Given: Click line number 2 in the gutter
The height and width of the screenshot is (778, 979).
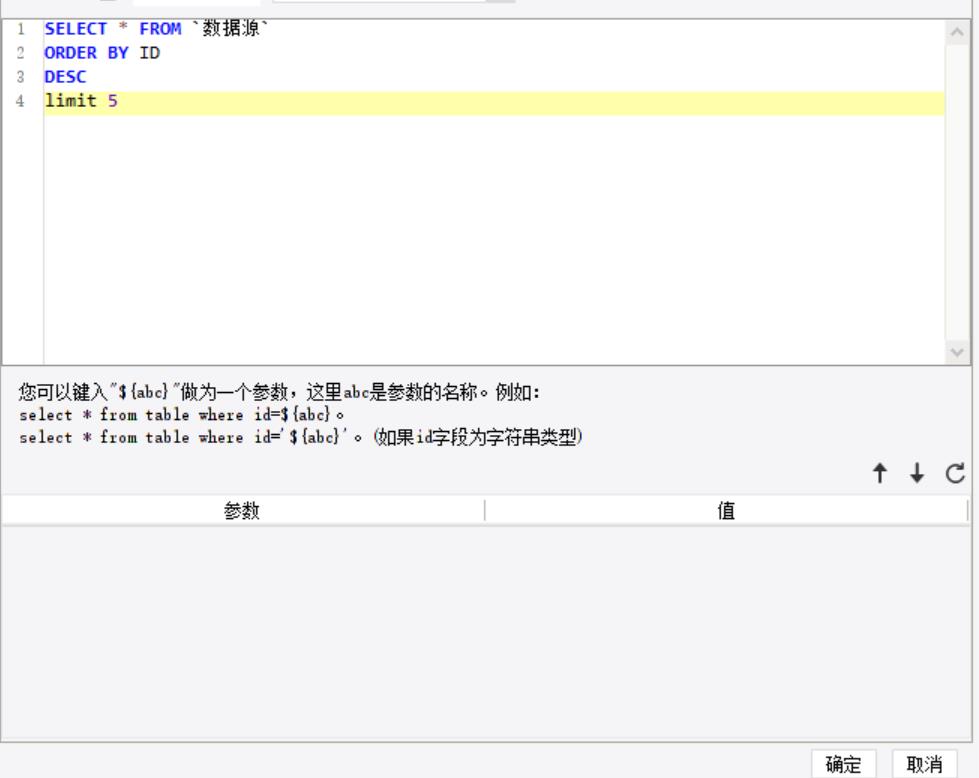Looking at the screenshot, I should [21, 53].
